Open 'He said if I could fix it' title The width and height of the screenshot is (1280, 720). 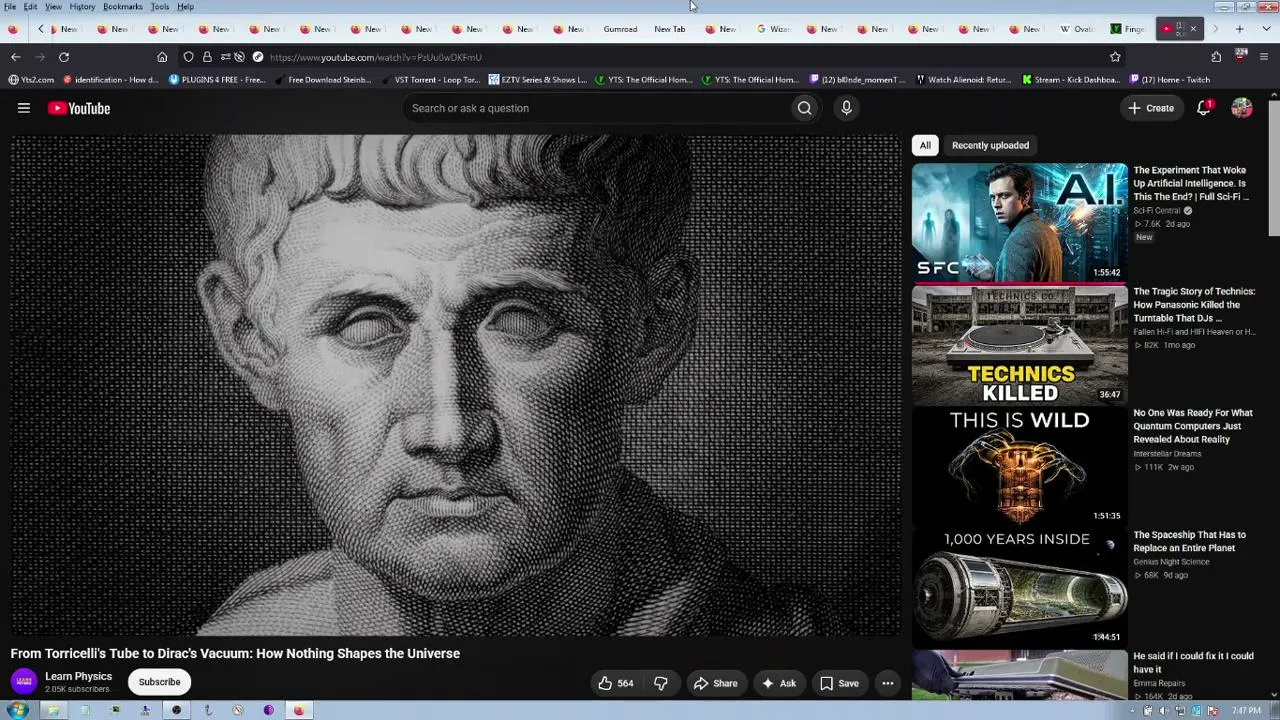[x=1193, y=662]
